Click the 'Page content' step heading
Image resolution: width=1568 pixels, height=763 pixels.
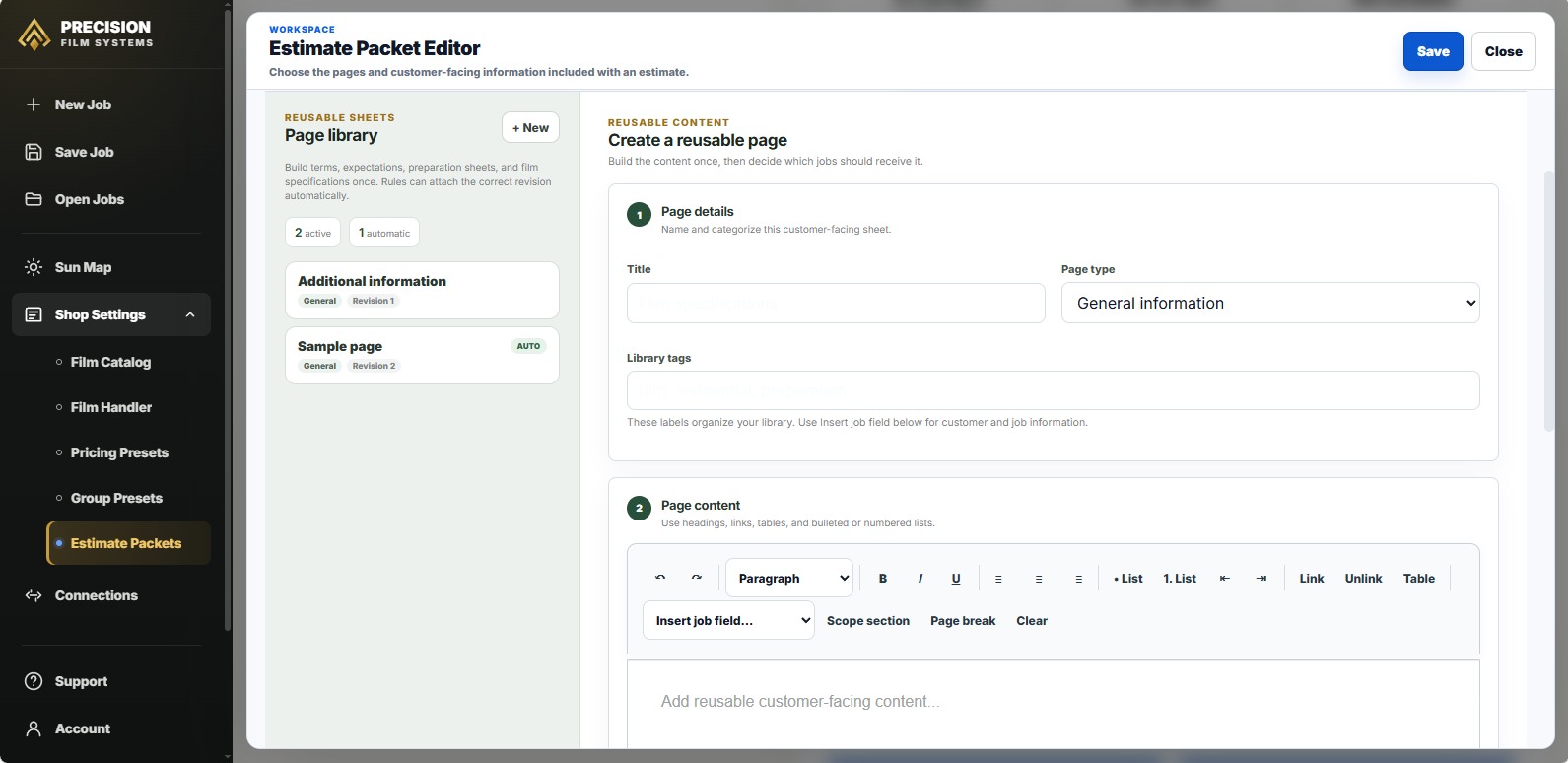pos(701,505)
